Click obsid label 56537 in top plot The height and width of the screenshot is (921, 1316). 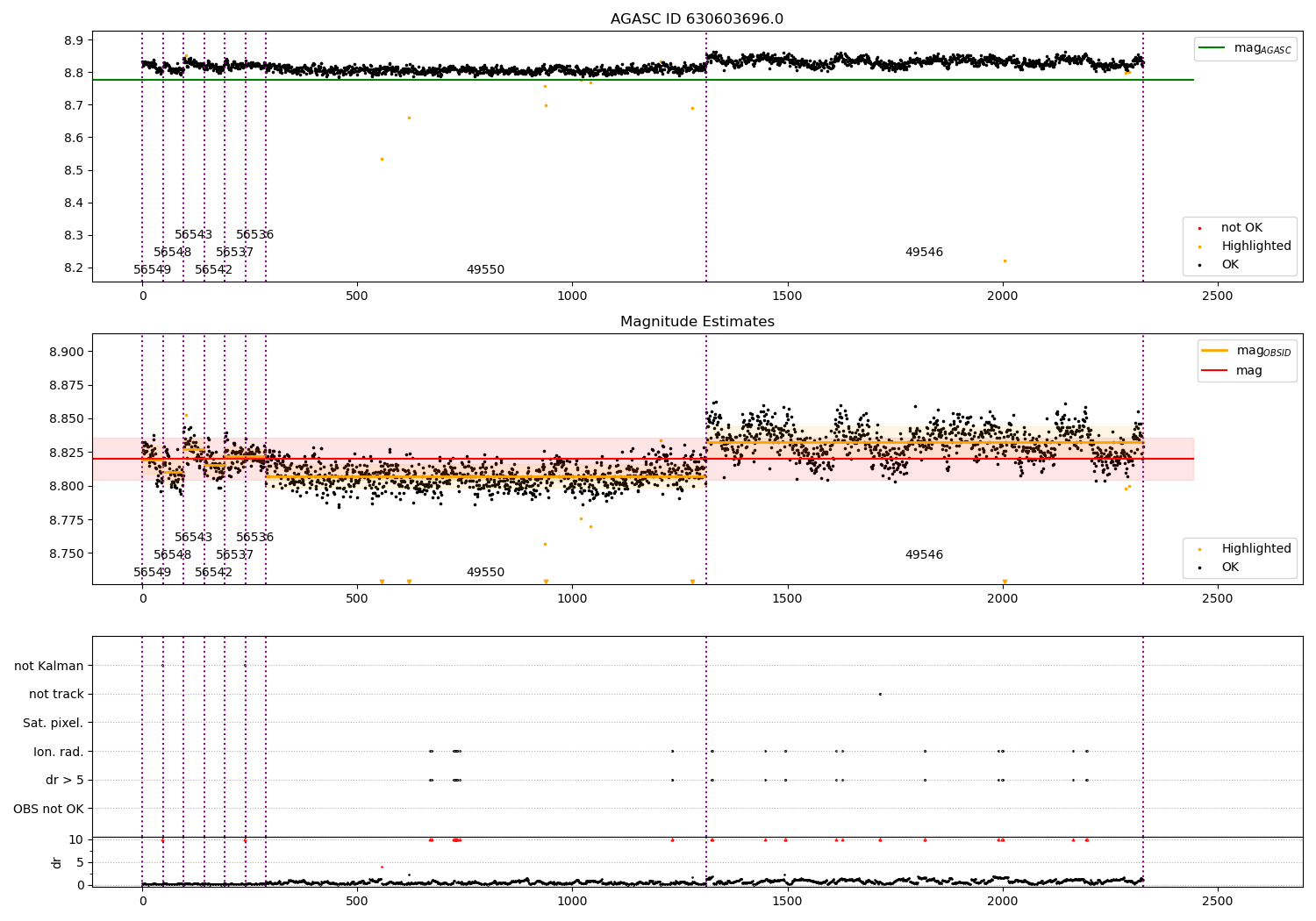point(234,253)
